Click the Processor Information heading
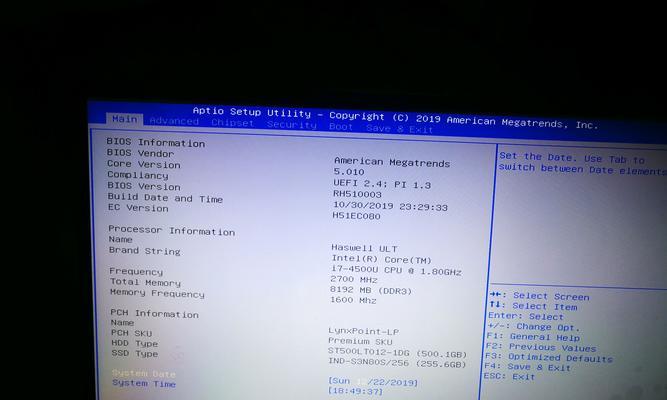The width and height of the screenshot is (667, 400). [x=171, y=231]
